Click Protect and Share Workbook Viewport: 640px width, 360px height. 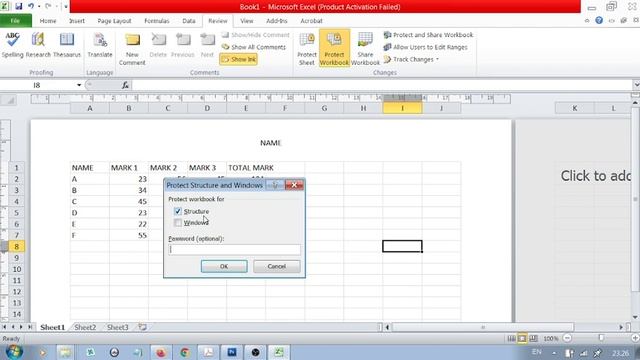point(428,35)
